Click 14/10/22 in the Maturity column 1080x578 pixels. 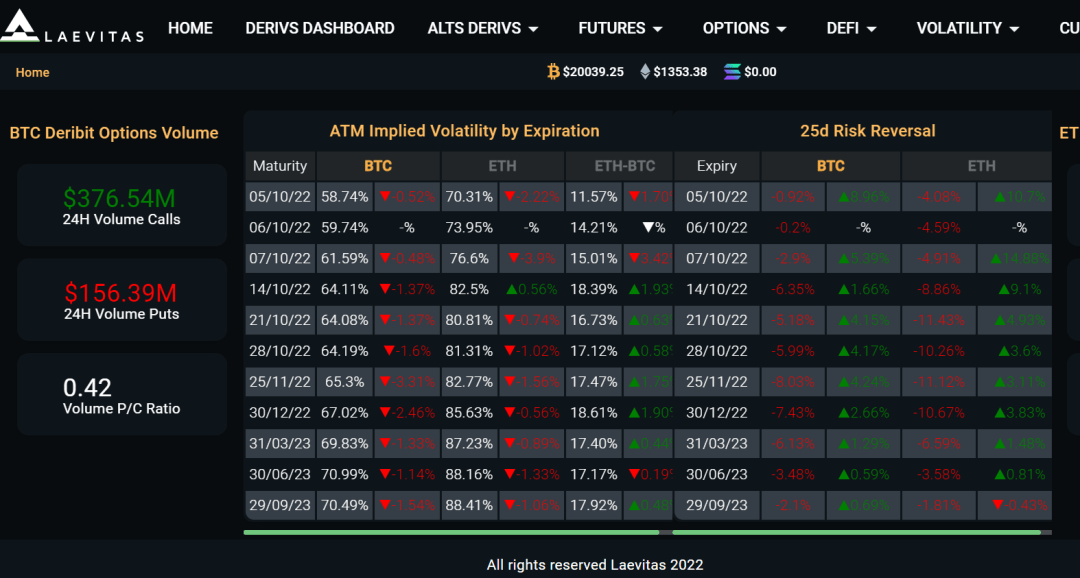(x=280, y=289)
